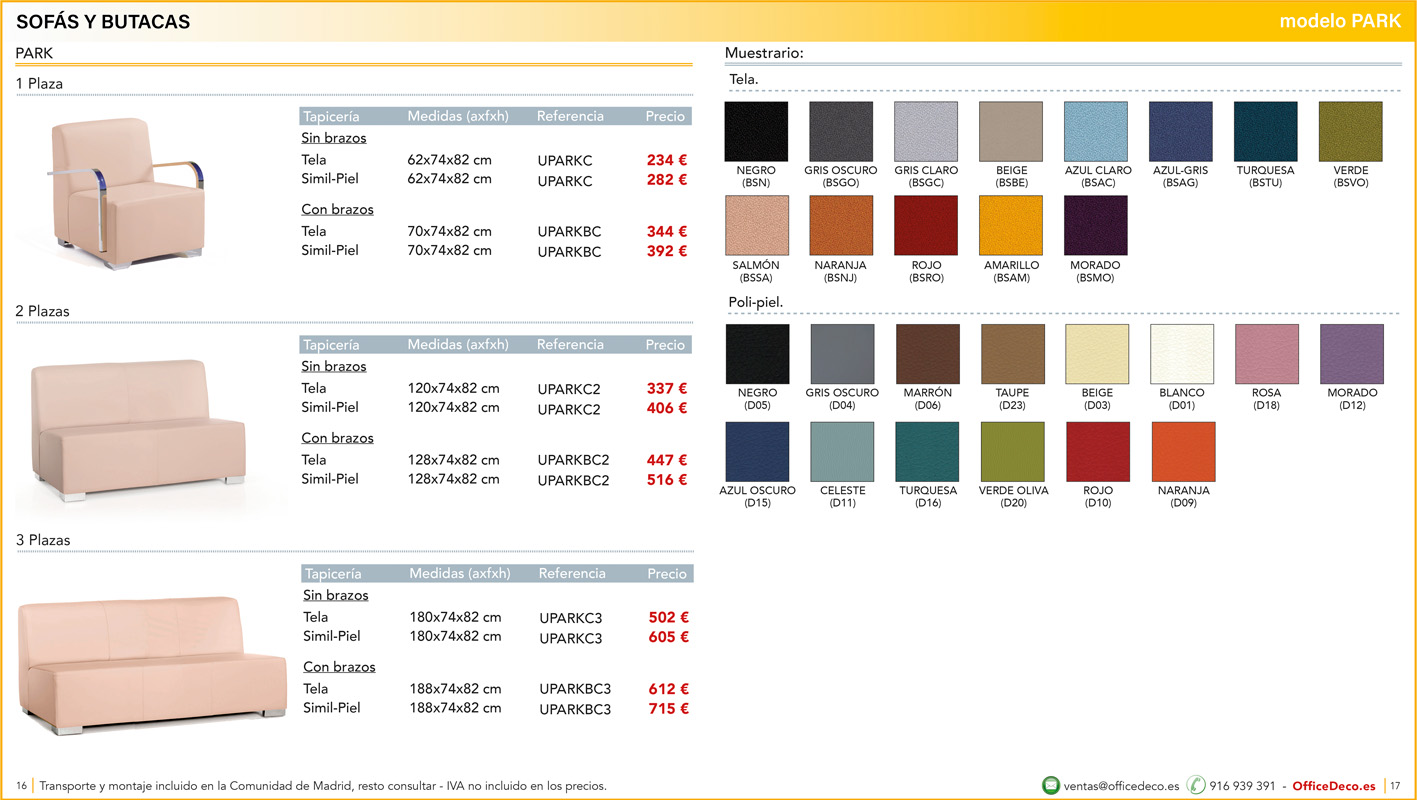The image size is (1417, 800).
Task: Click the 447 € price
Action: [x=667, y=460]
